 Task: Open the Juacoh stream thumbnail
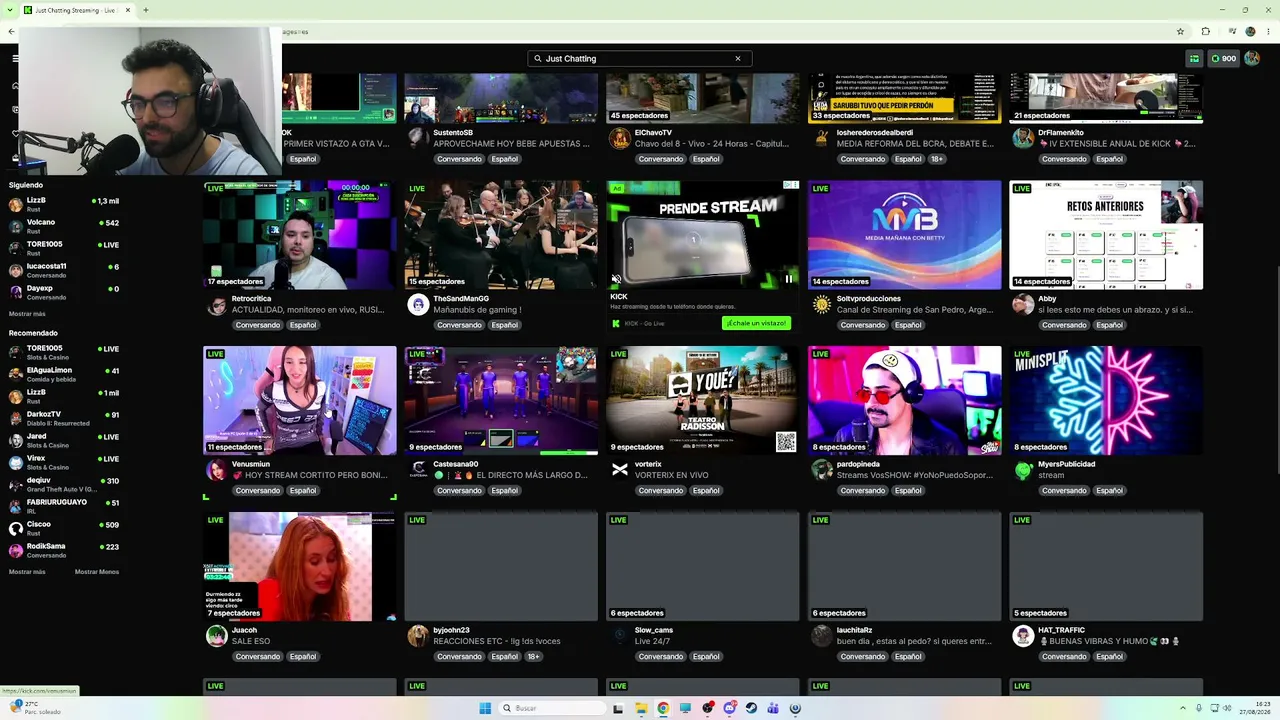click(x=300, y=567)
